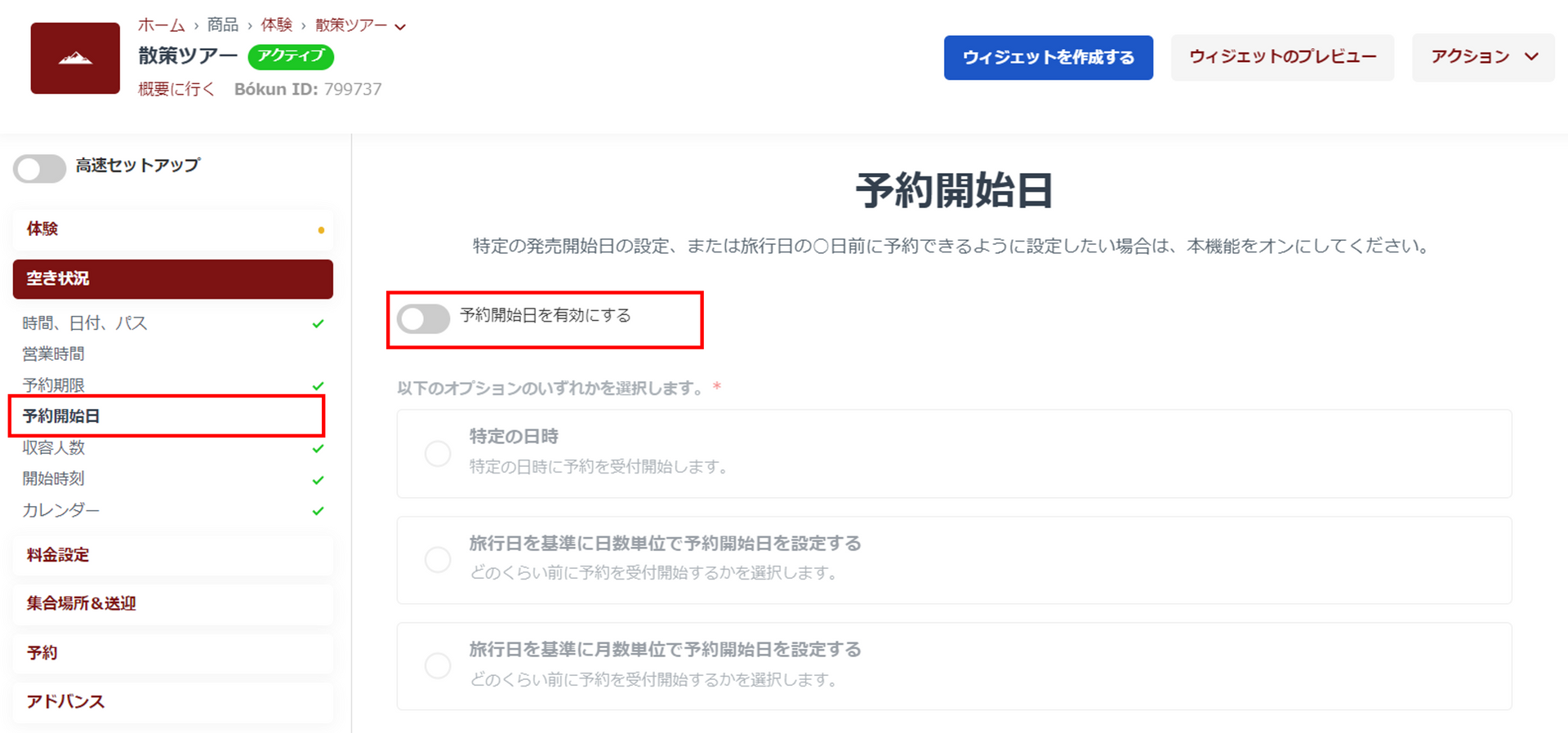This screenshot has height=733, width=1568.
Task: Expand the 散策ツアー breadcrumb dropdown arrow
Action: tap(400, 27)
